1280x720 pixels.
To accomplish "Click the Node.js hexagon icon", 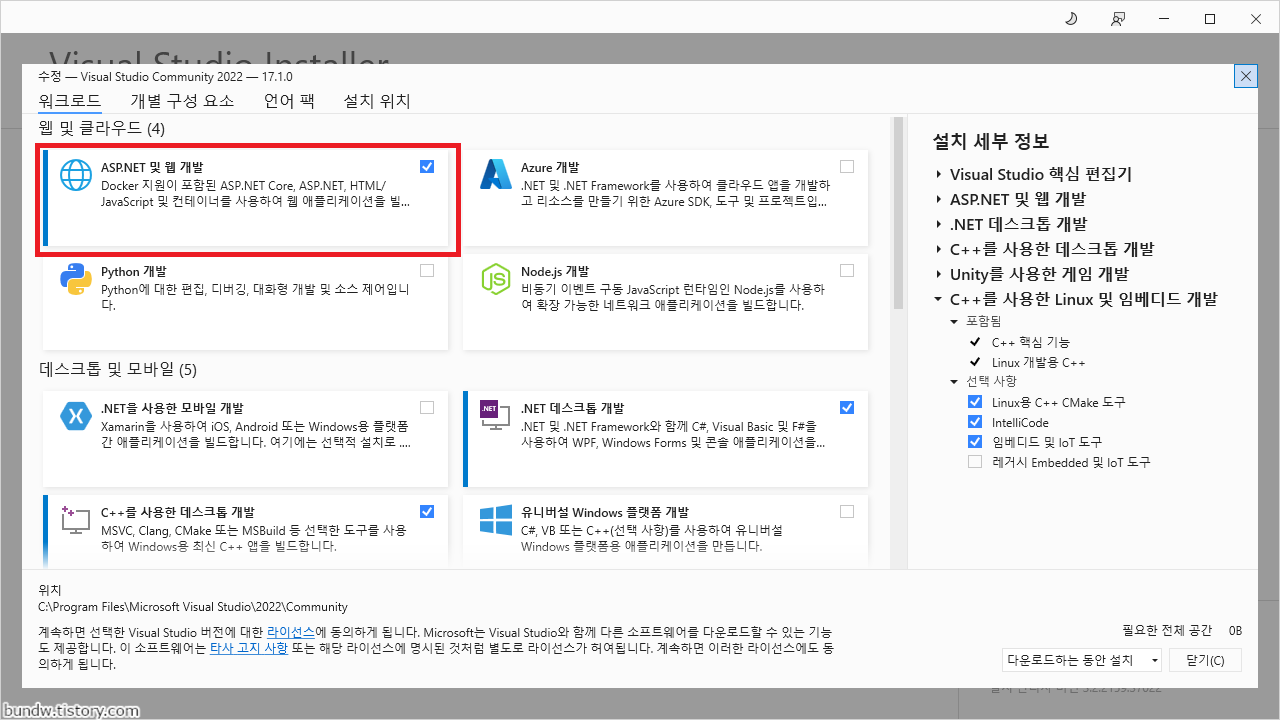I will coord(496,279).
